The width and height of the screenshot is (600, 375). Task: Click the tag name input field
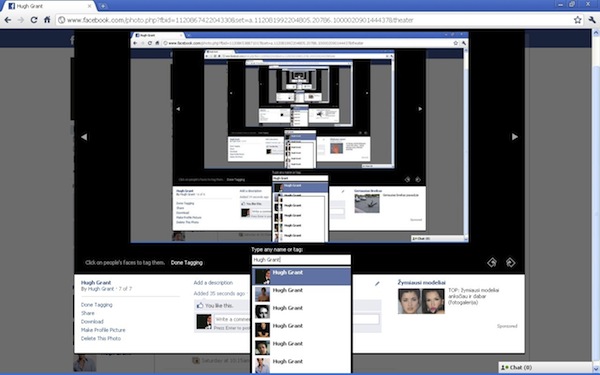[x=301, y=259]
